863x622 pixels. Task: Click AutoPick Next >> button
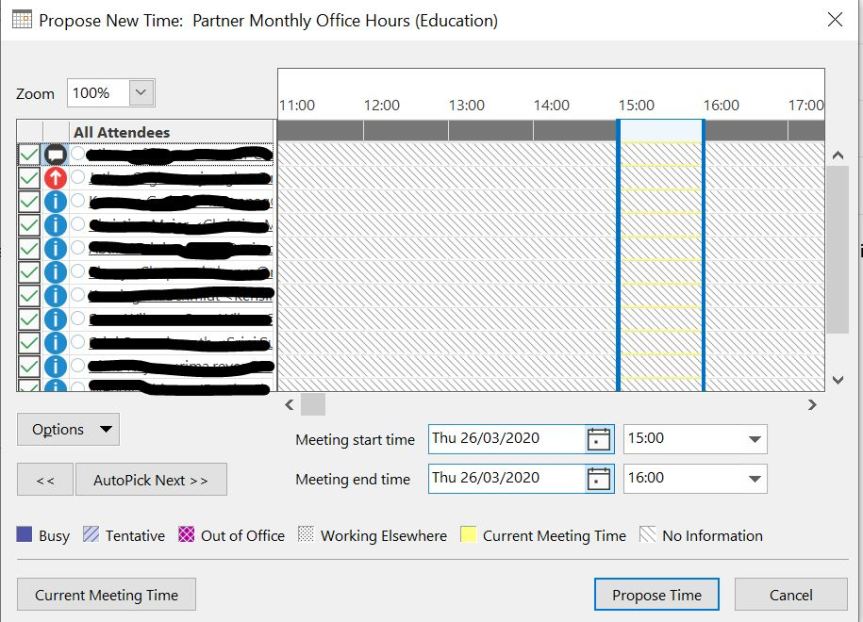151,480
